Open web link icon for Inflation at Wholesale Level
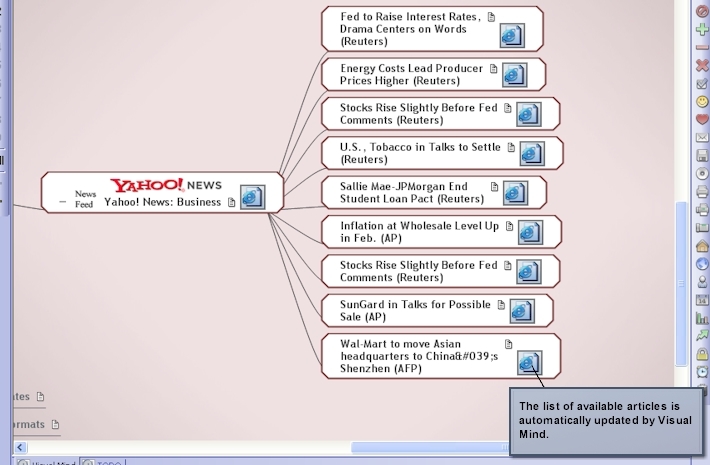Image resolution: width=710 pixels, height=465 pixels. click(x=530, y=232)
